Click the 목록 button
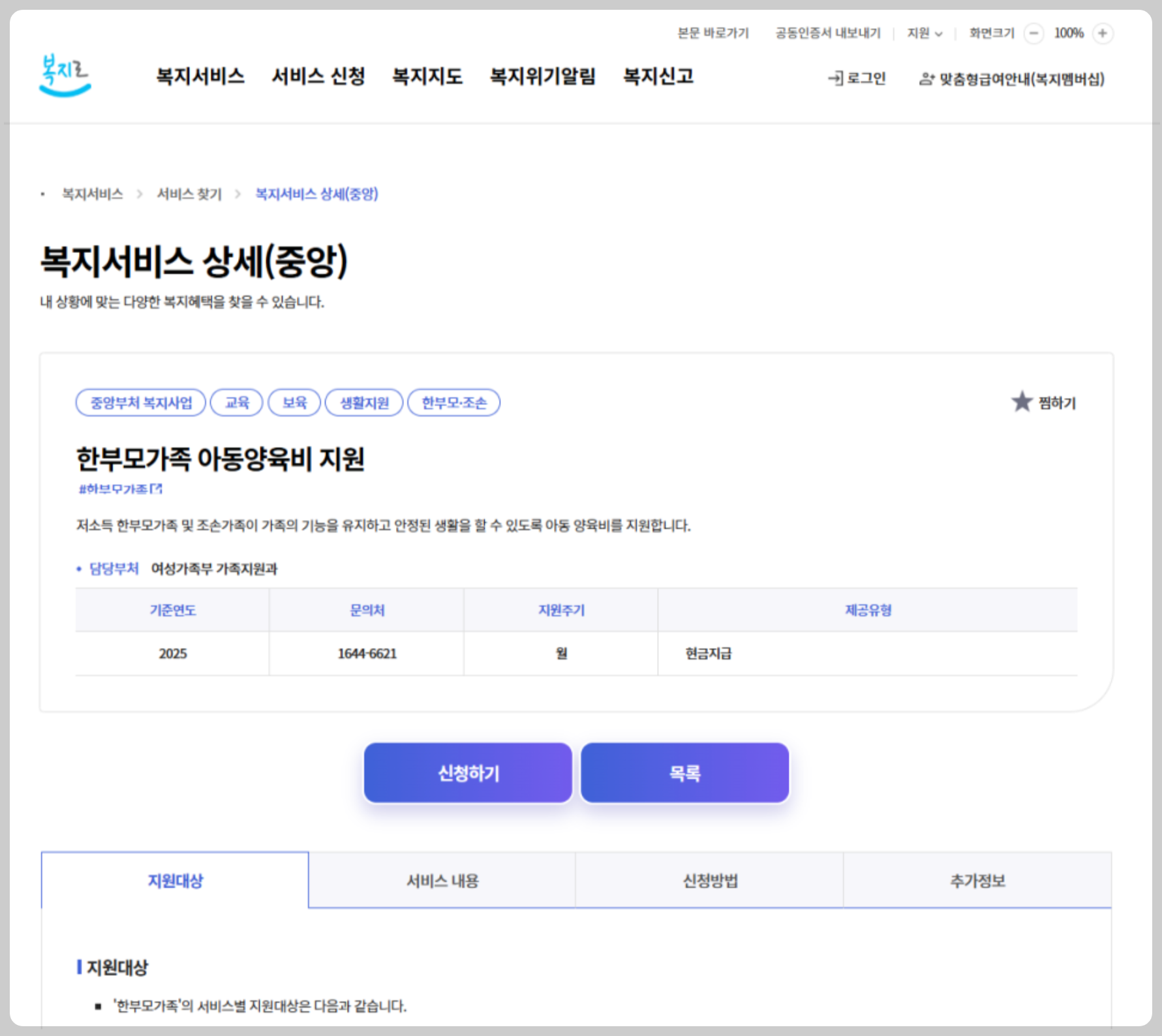Screen dimensions: 1162x1036 (684, 772)
